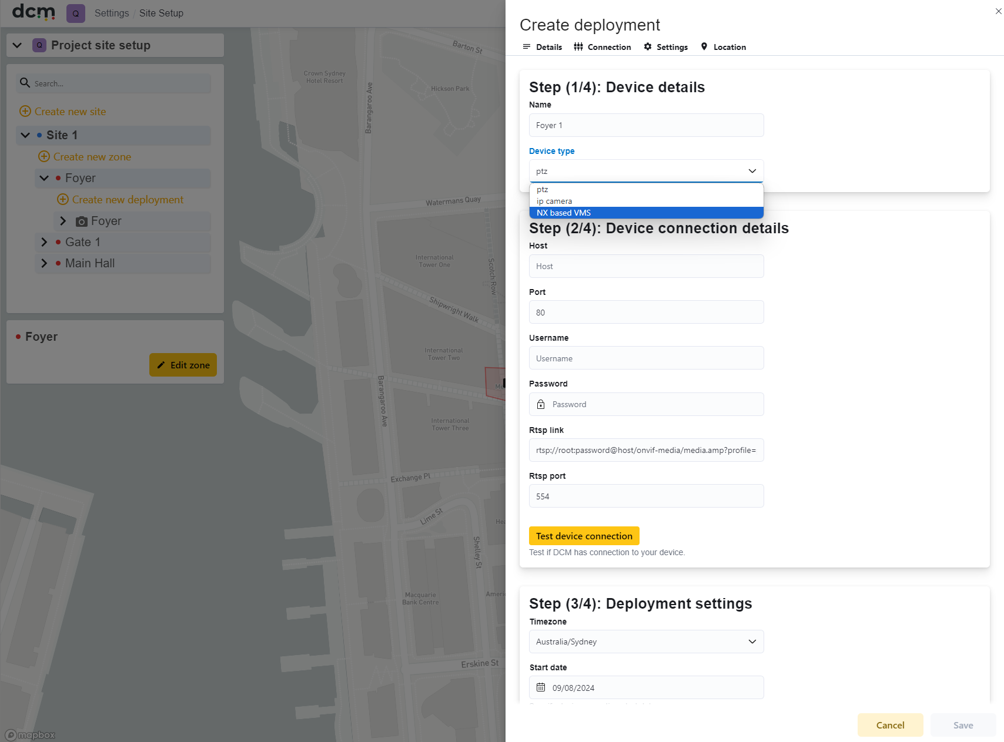The height and width of the screenshot is (742, 1004).
Task: Focus the Start date field
Action: click(x=646, y=688)
